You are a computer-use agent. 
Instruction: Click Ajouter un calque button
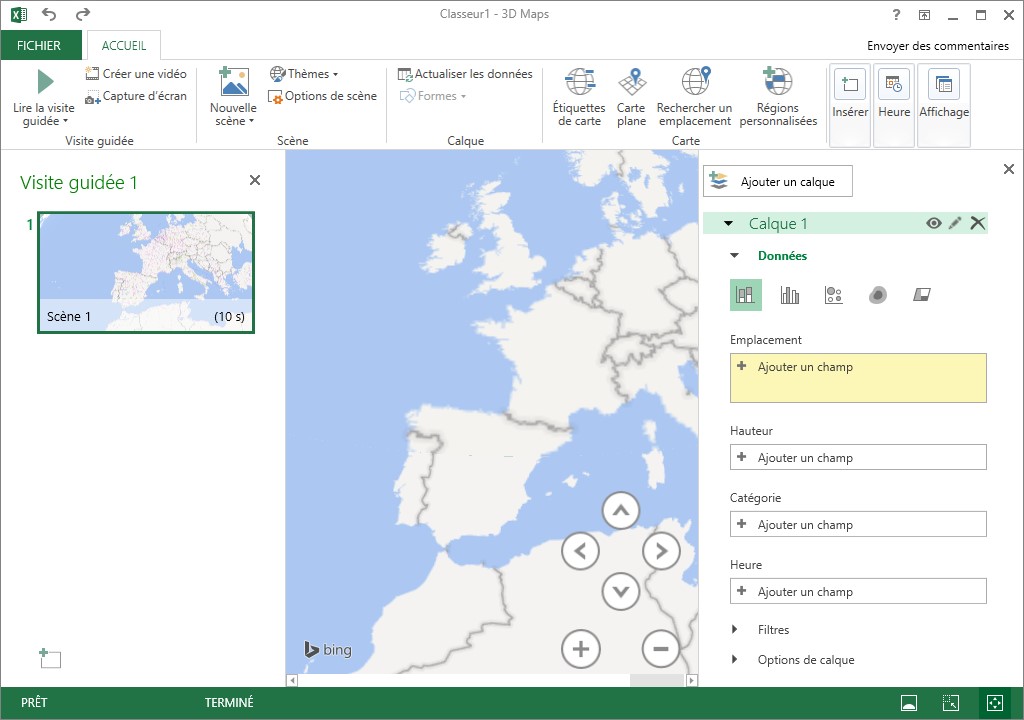(x=777, y=181)
